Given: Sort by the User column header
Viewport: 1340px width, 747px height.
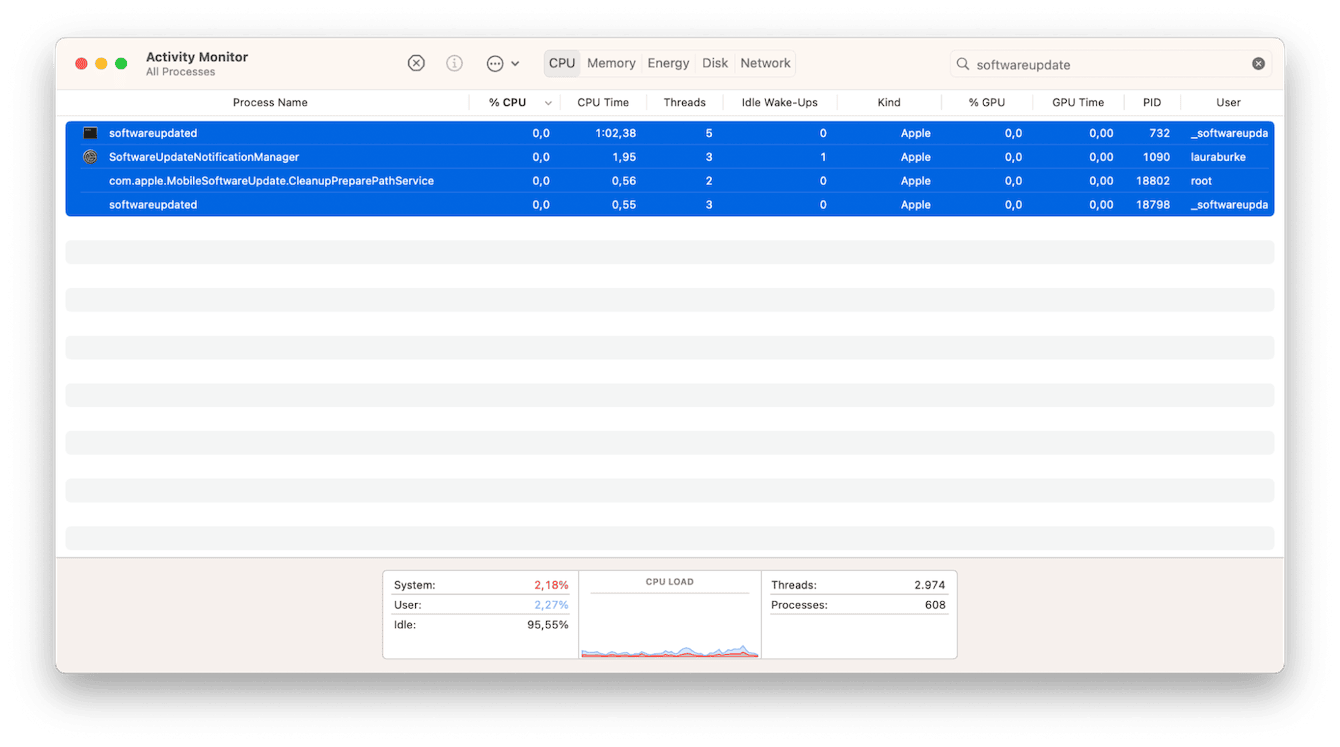Looking at the screenshot, I should (1228, 102).
